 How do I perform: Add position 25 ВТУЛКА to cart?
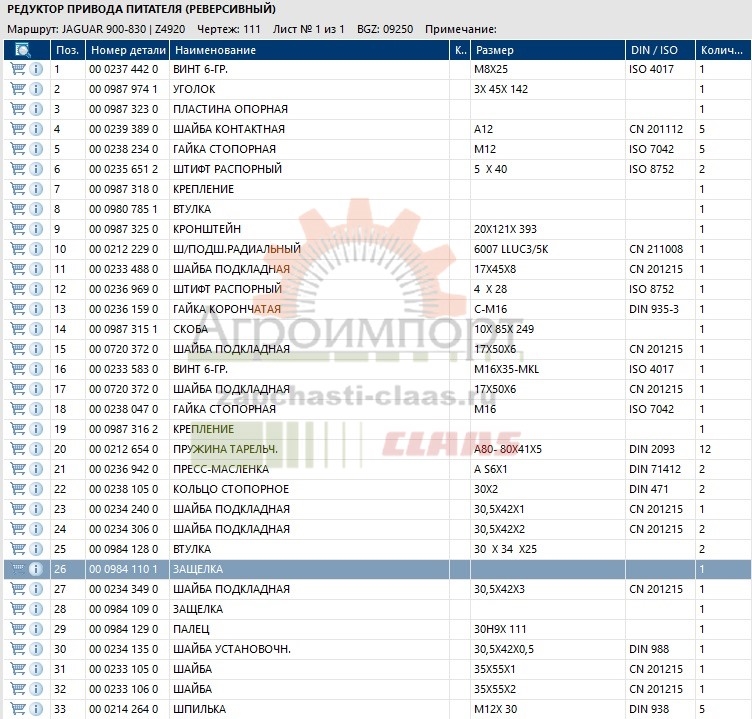pyautogui.click(x=18, y=549)
